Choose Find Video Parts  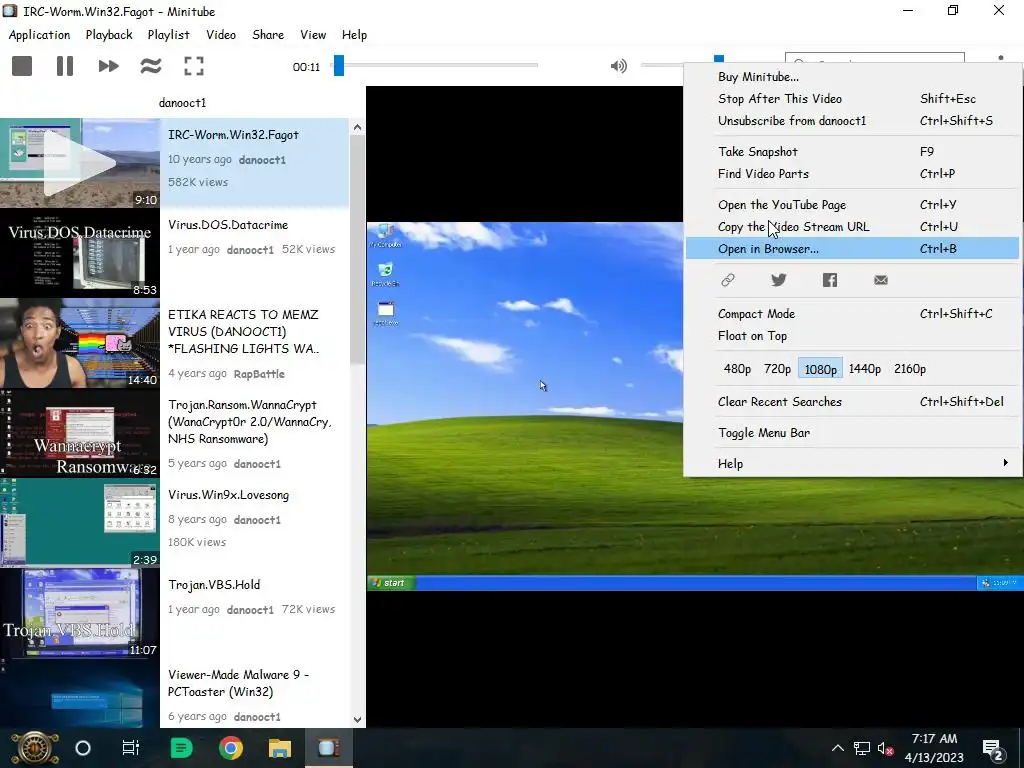[x=852, y=174]
